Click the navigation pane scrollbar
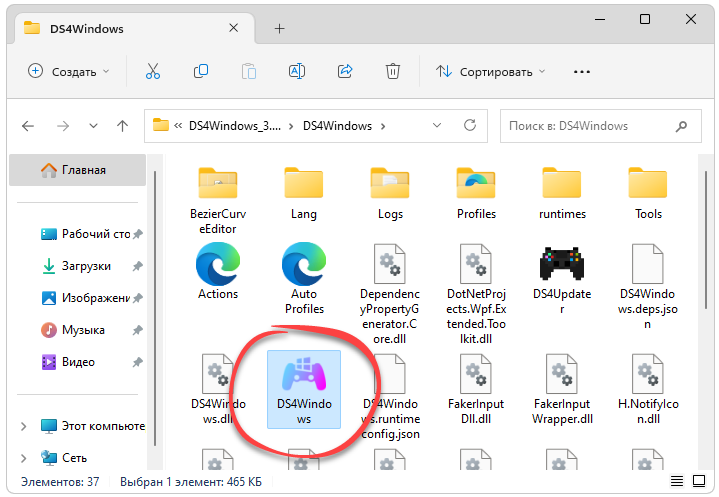 (x=155, y=307)
